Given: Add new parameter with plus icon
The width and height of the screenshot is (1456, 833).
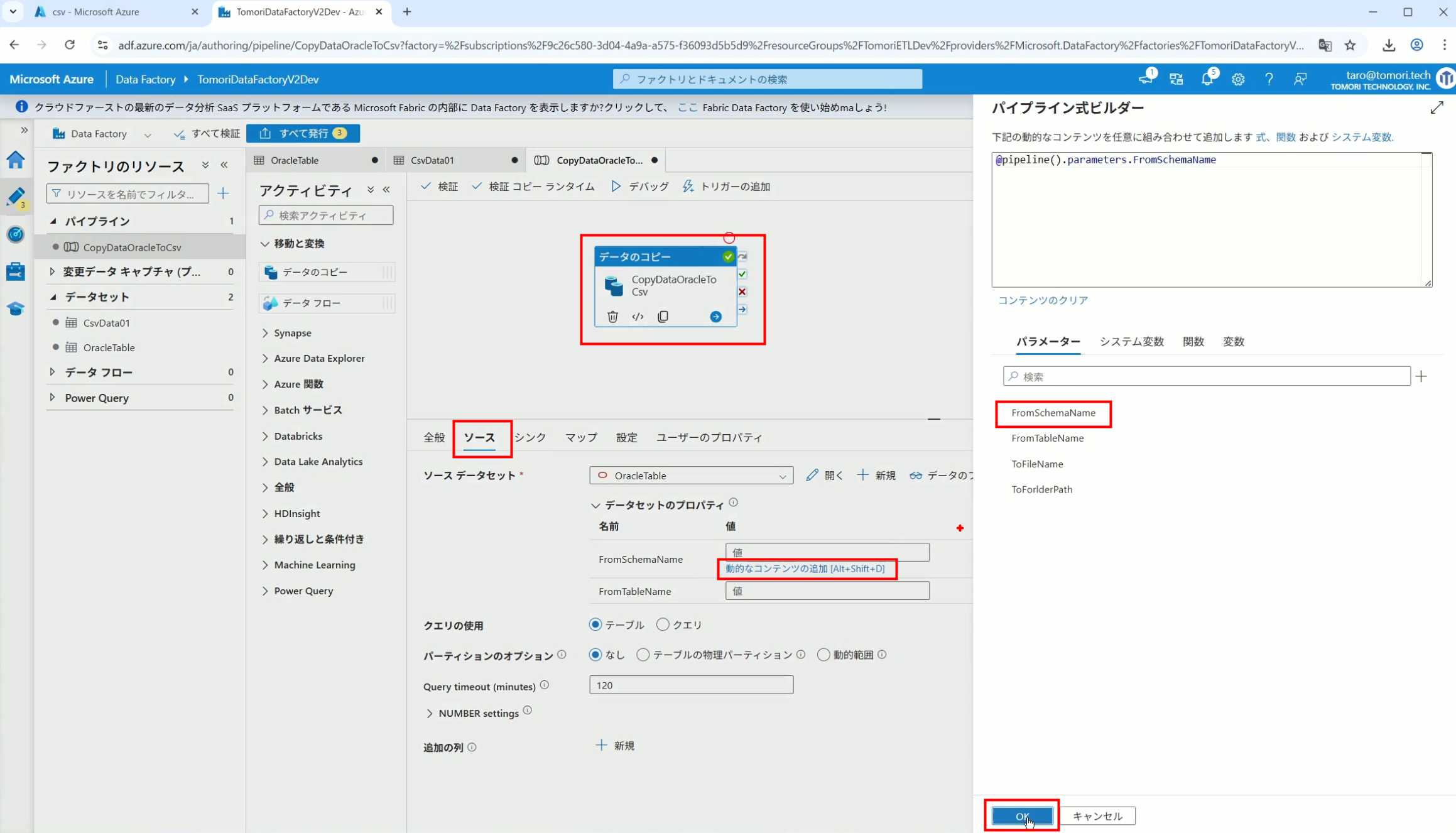Looking at the screenshot, I should point(1421,376).
